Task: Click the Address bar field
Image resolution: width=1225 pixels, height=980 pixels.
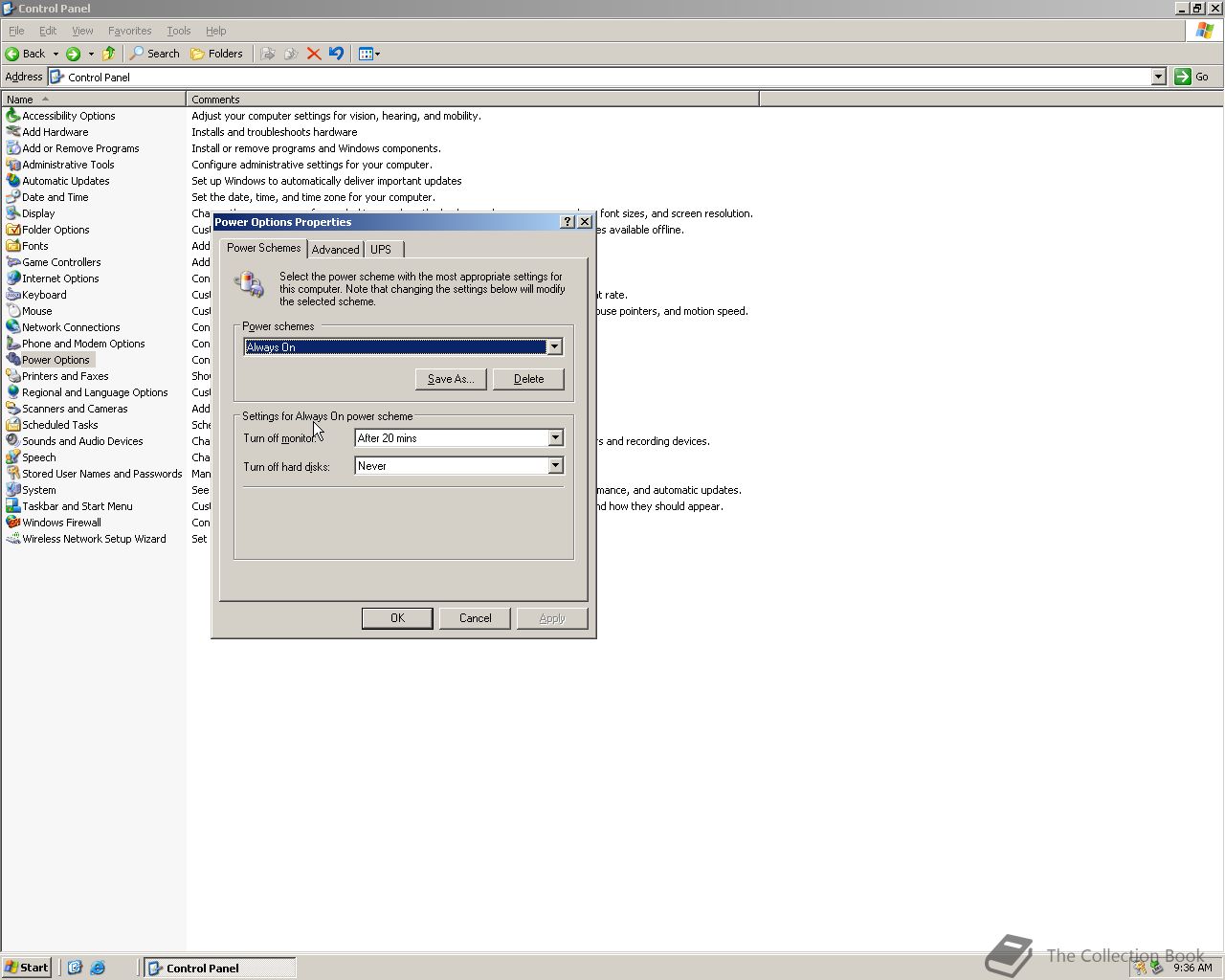Action: [x=603, y=78]
